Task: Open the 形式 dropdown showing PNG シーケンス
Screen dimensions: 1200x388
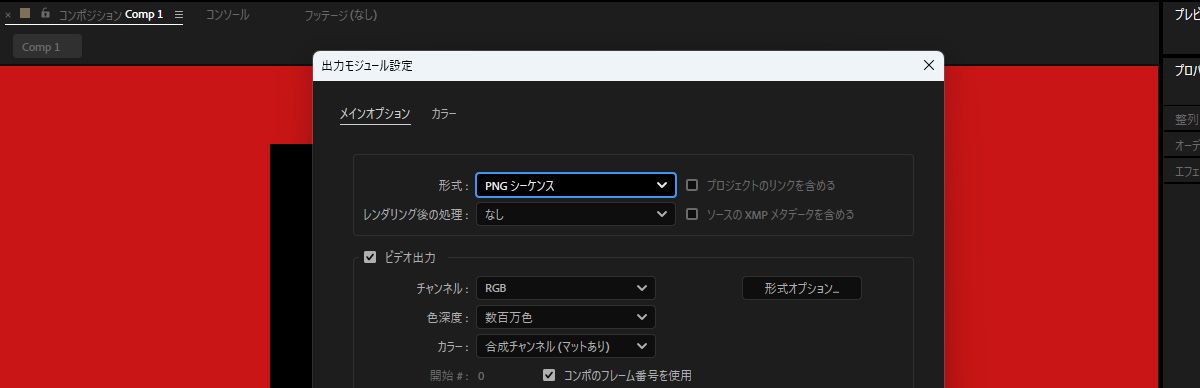Action: coord(576,185)
